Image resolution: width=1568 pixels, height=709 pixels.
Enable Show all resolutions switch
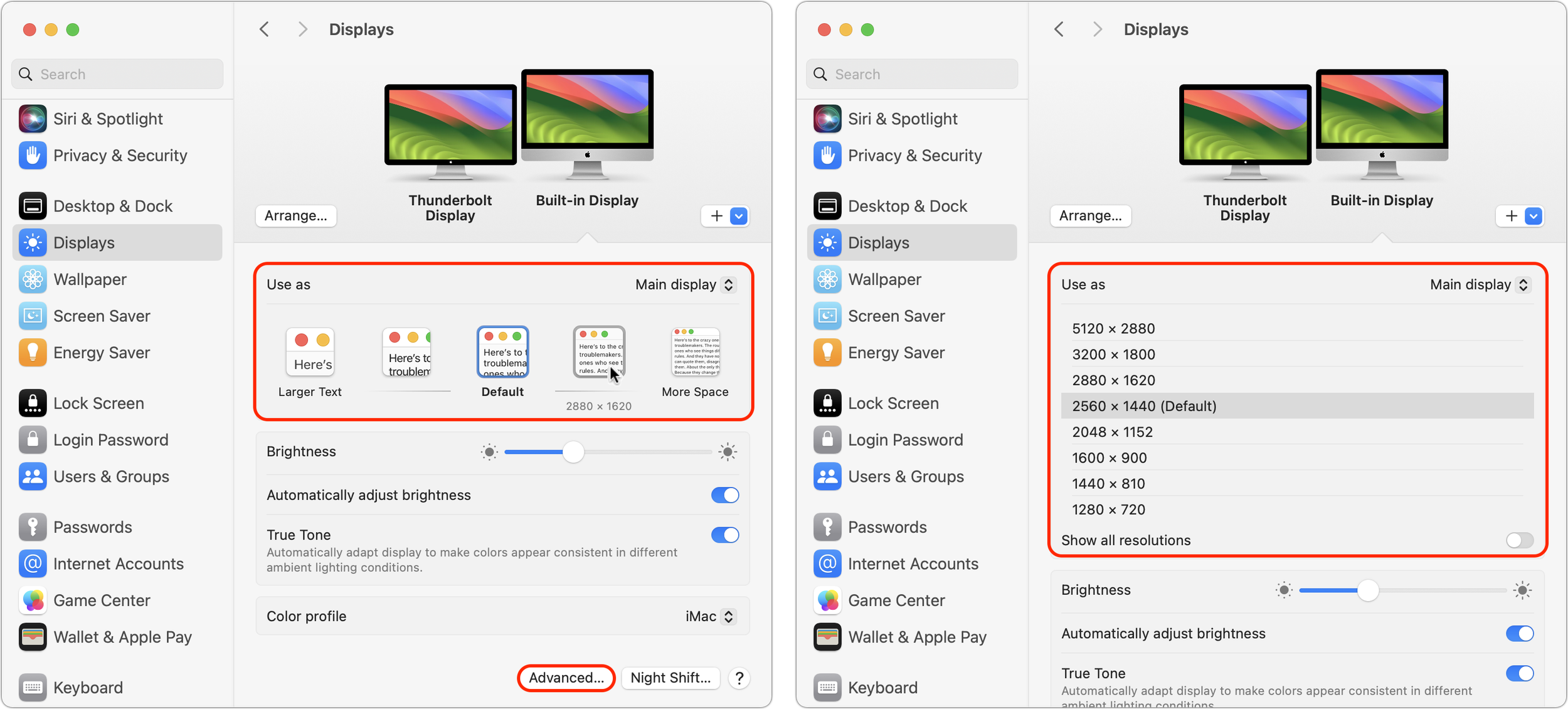[x=1519, y=540]
